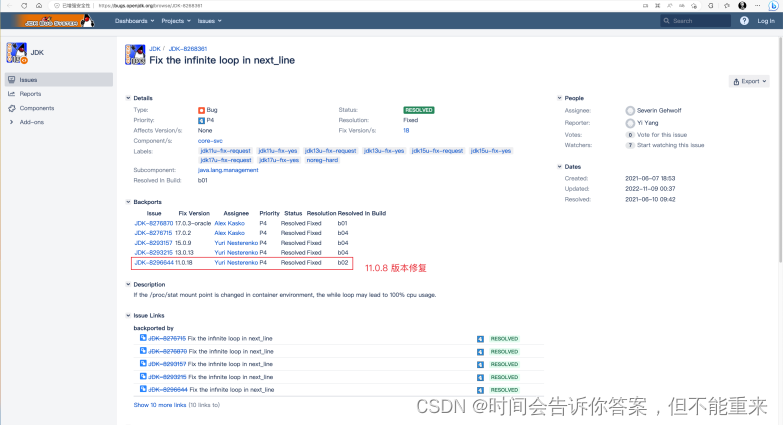
Task: Open Alex Kasko assignee link for 17.0.2
Action: coord(230,233)
